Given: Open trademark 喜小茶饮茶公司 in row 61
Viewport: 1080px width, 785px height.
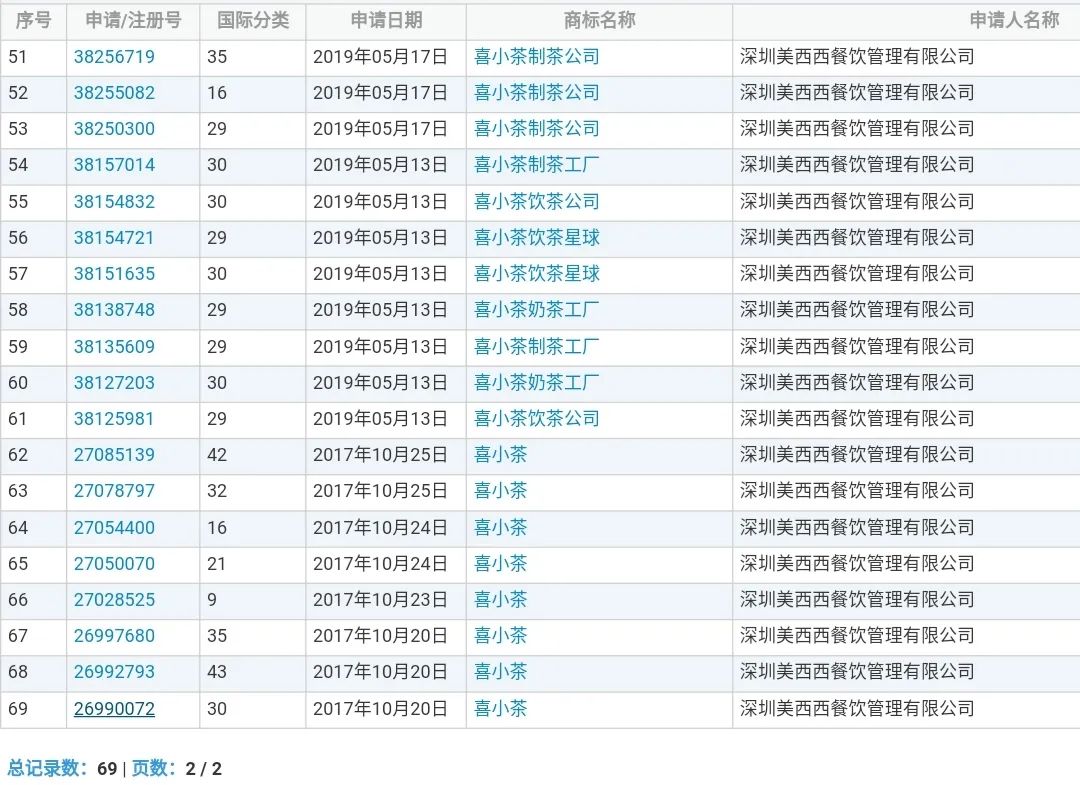Looking at the screenshot, I should pos(537,419).
